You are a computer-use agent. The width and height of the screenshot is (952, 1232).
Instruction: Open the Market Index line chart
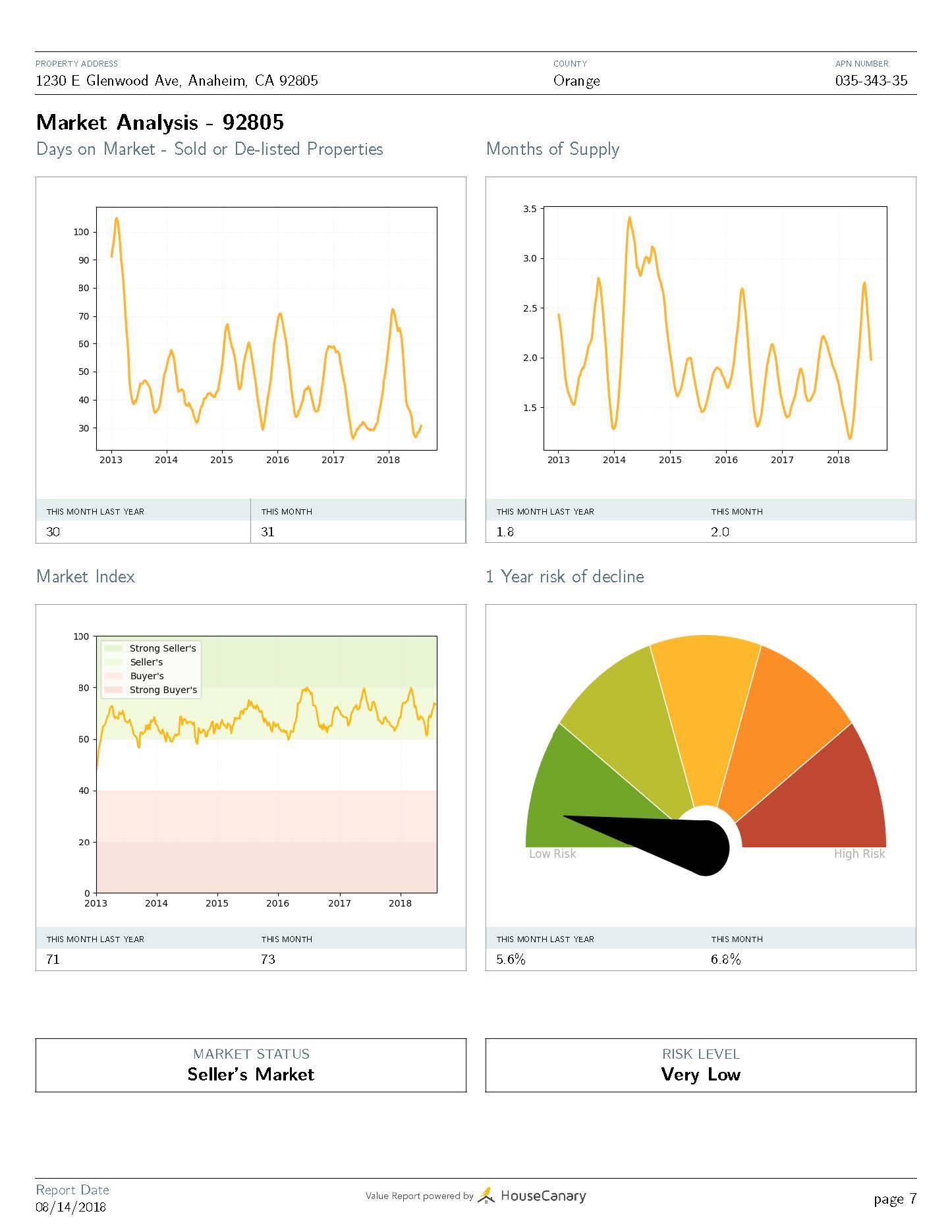[267, 764]
